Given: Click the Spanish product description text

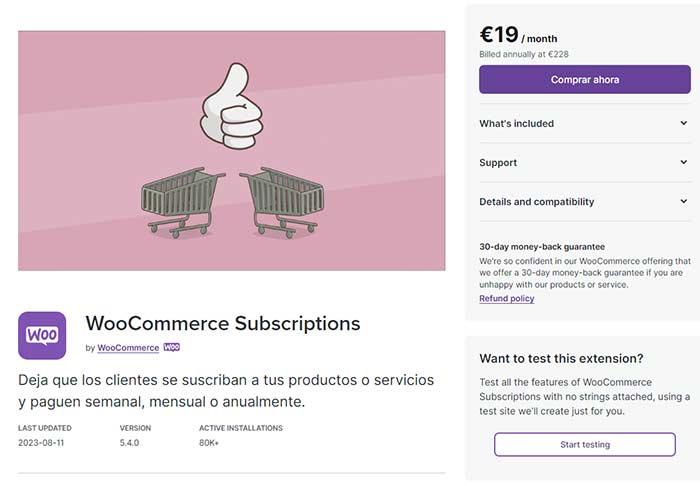Looking at the screenshot, I should click(226, 391).
